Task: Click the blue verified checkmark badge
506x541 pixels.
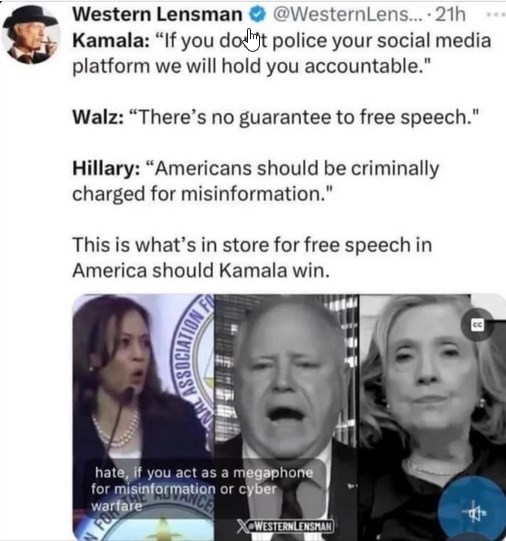Action: [x=257, y=14]
